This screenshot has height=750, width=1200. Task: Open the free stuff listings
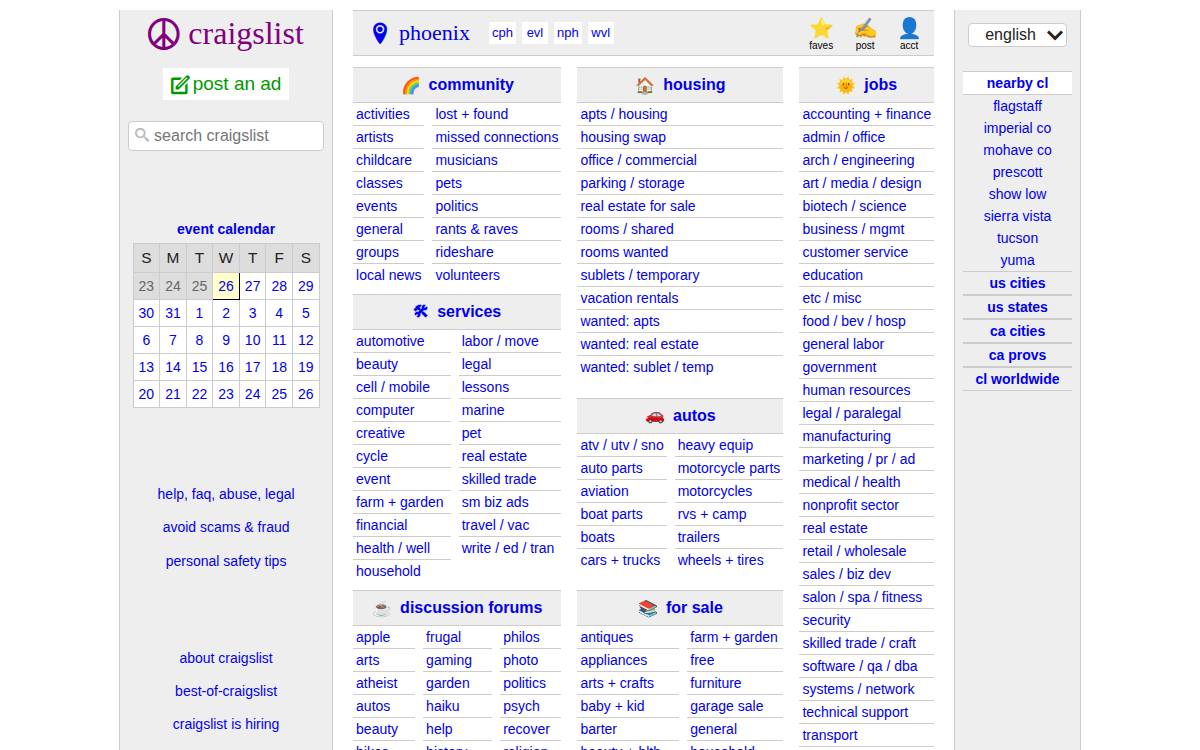click(x=702, y=660)
